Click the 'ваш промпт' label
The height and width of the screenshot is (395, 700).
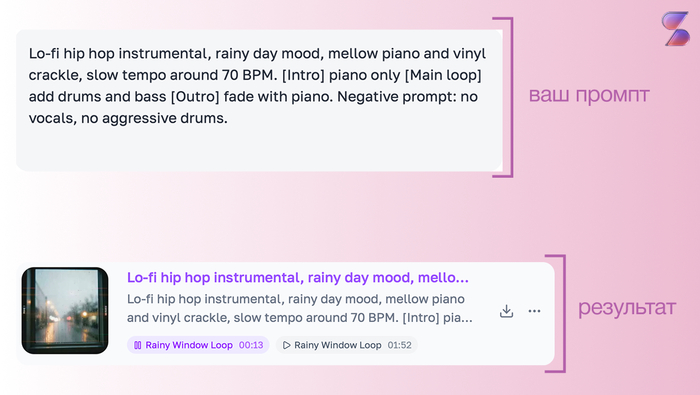coord(589,96)
